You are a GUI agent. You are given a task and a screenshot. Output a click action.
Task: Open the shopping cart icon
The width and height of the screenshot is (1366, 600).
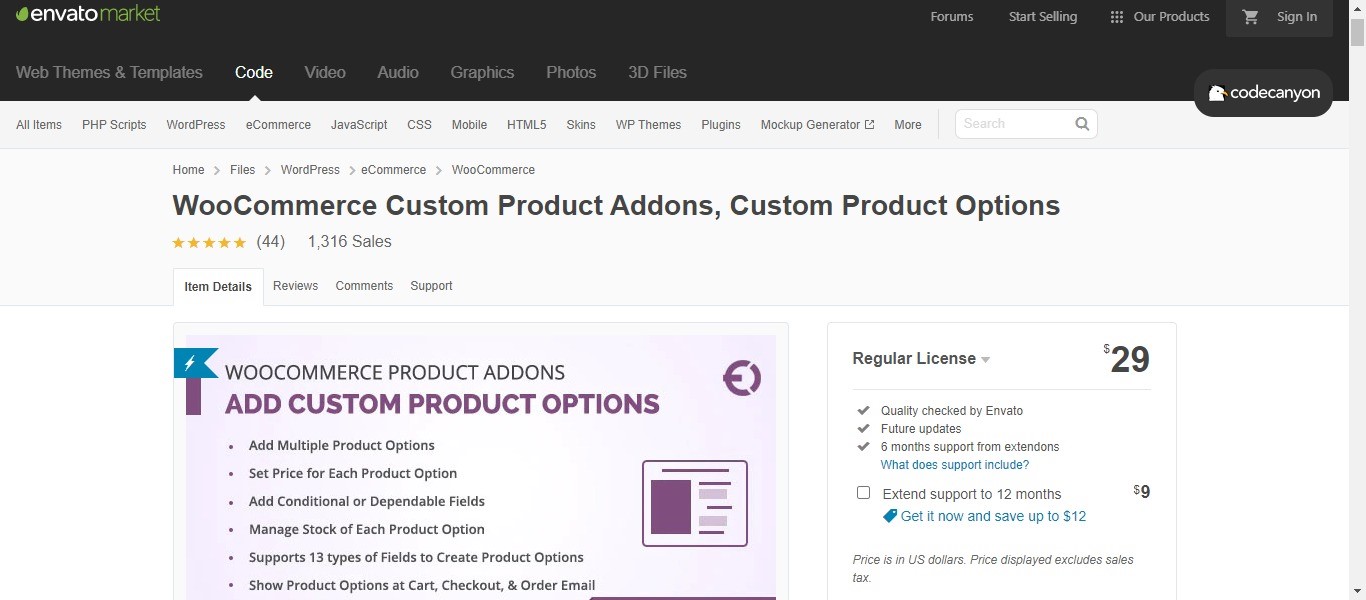[1250, 17]
